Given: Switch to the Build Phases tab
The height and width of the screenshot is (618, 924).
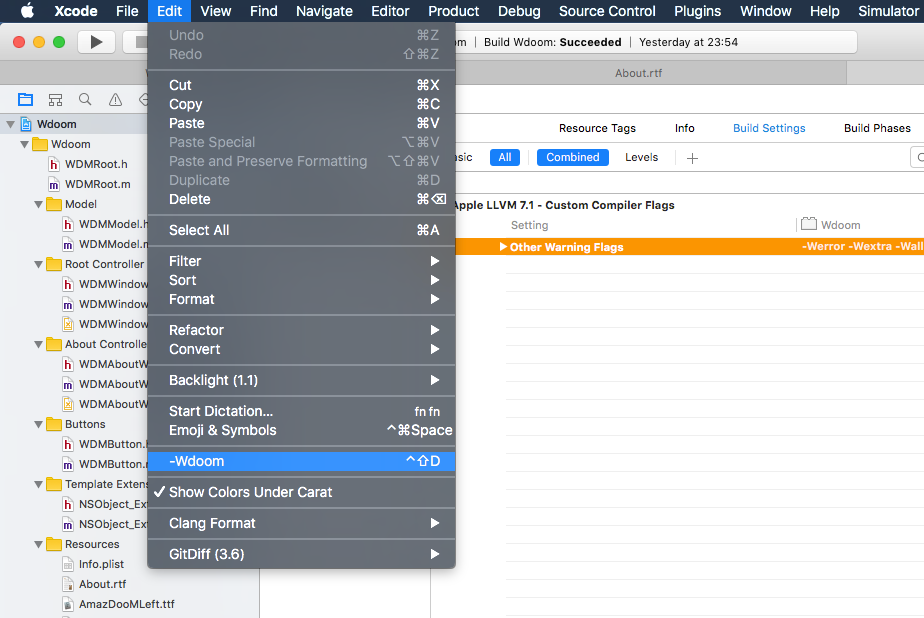Looking at the screenshot, I should point(877,128).
